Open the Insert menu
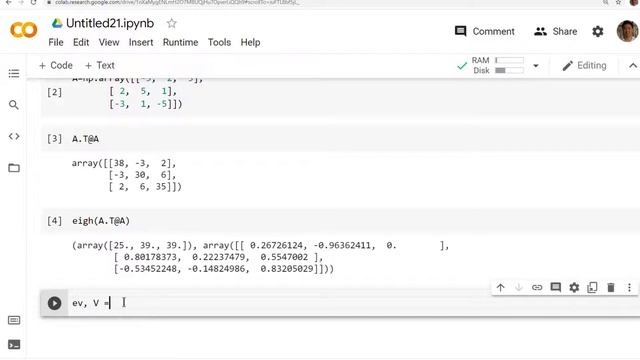This screenshot has height=360, width=640. (141, 42)
